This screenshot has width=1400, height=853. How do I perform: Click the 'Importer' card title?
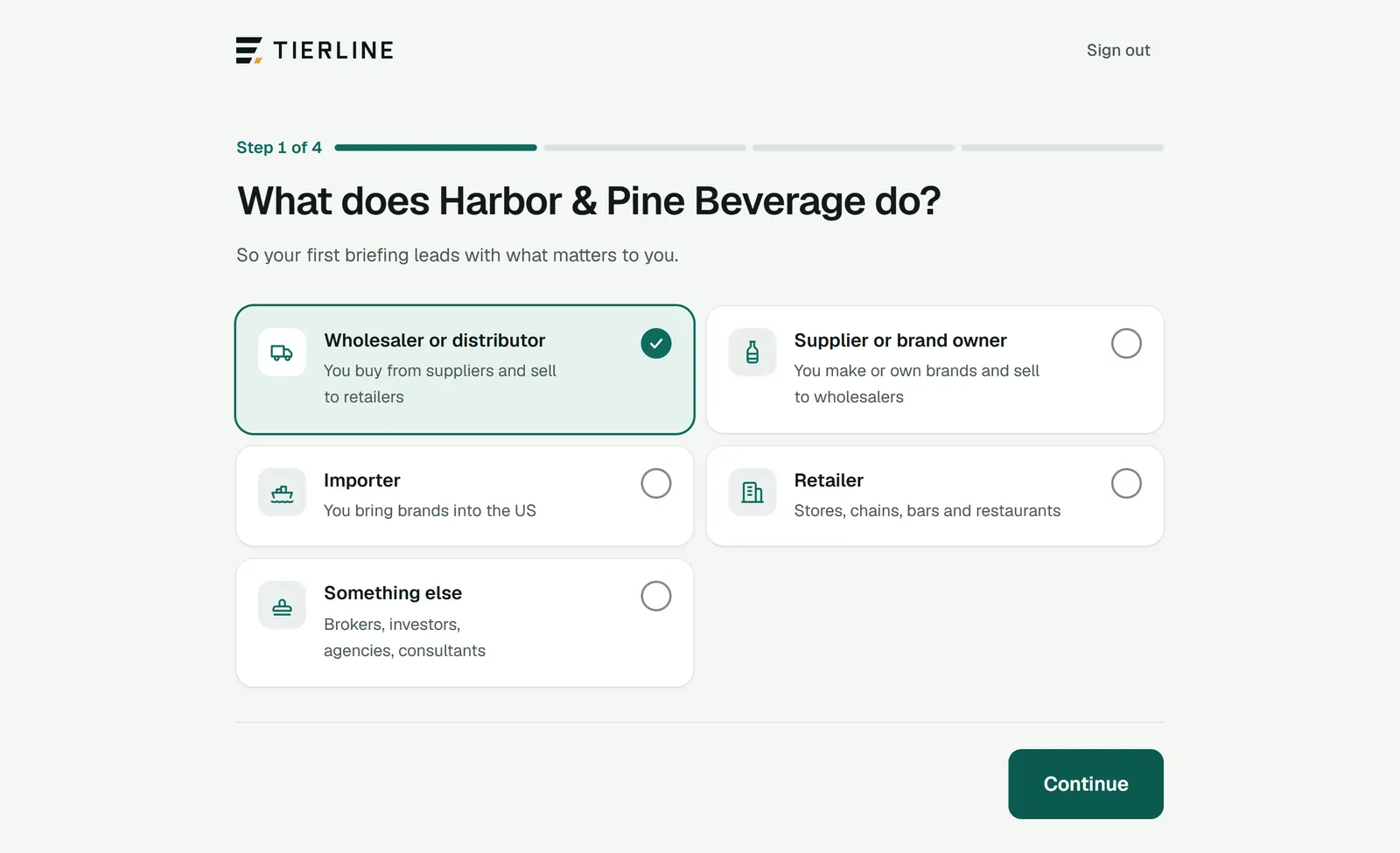(x=362, y=480)
